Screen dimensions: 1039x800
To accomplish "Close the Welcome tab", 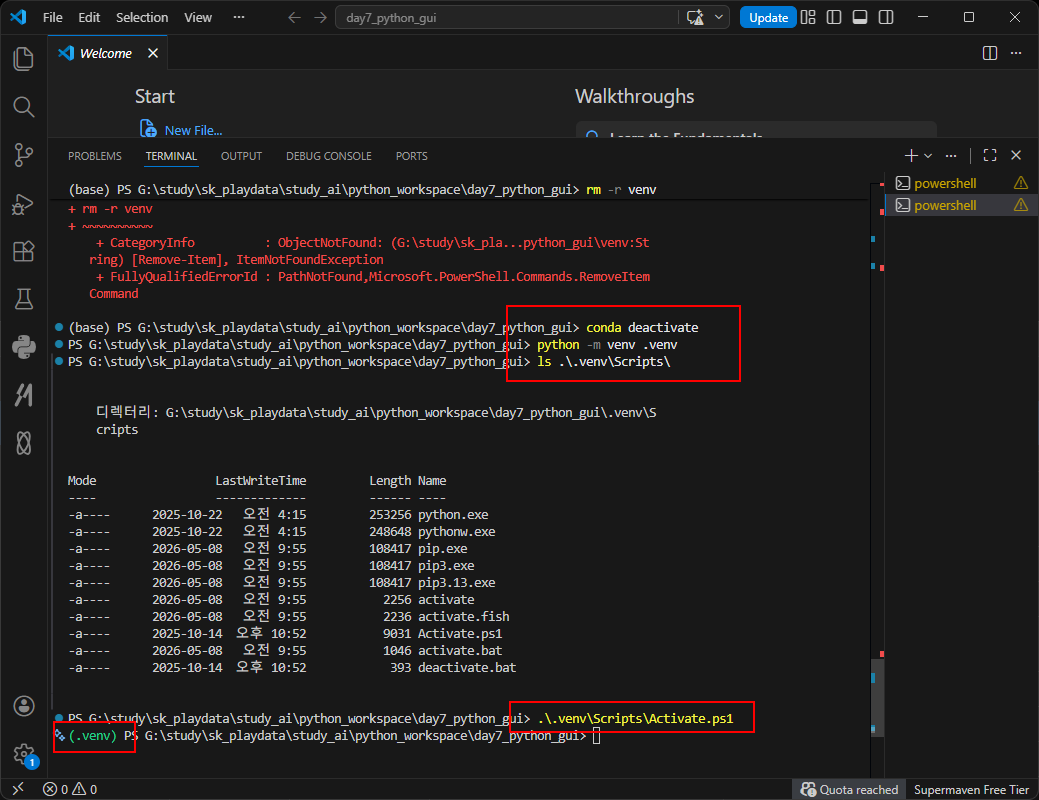I will click(153, 53).
